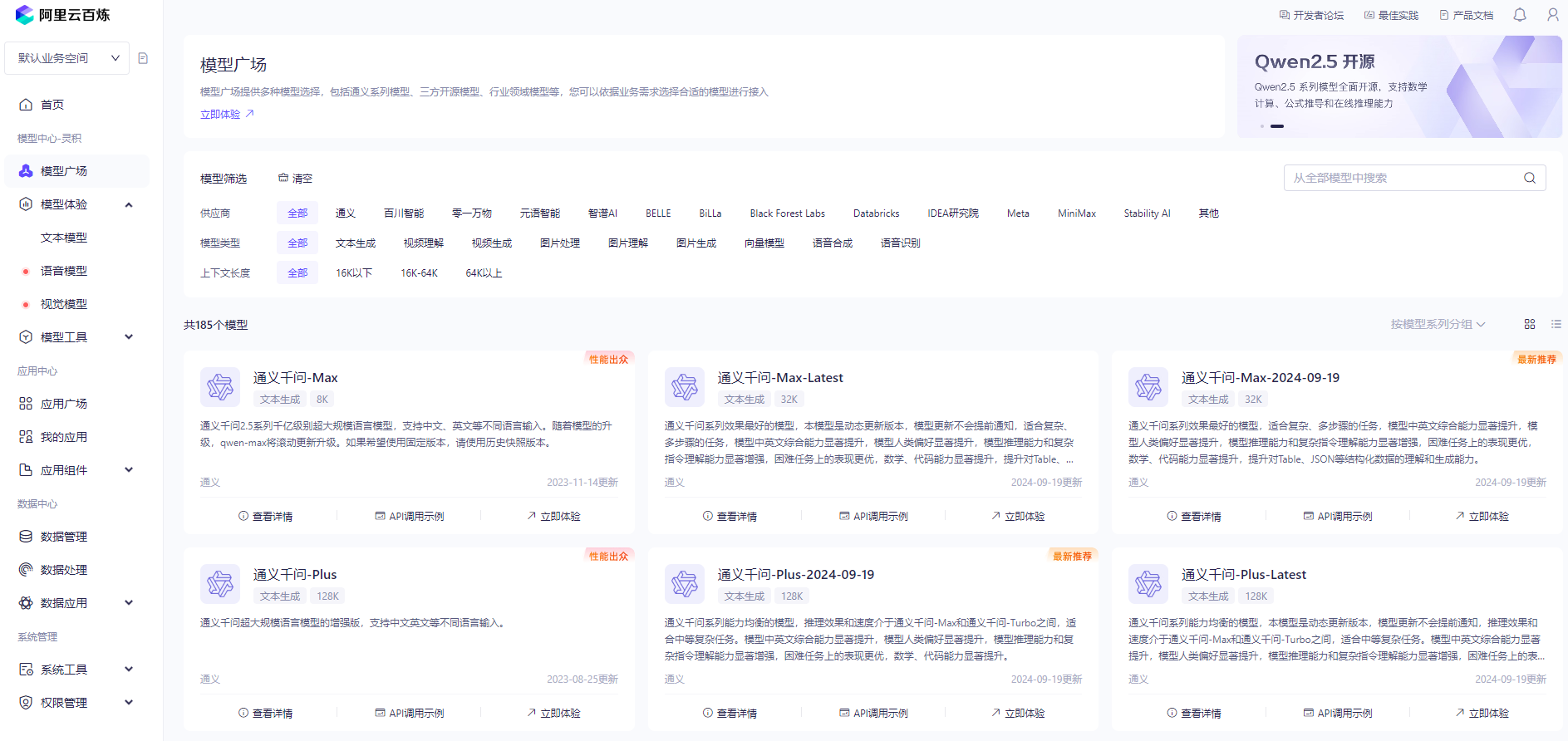Open API调用示例 for 通义千问-Max-Latest
Screen dimensions: 1568x741
tap(874, 517)
